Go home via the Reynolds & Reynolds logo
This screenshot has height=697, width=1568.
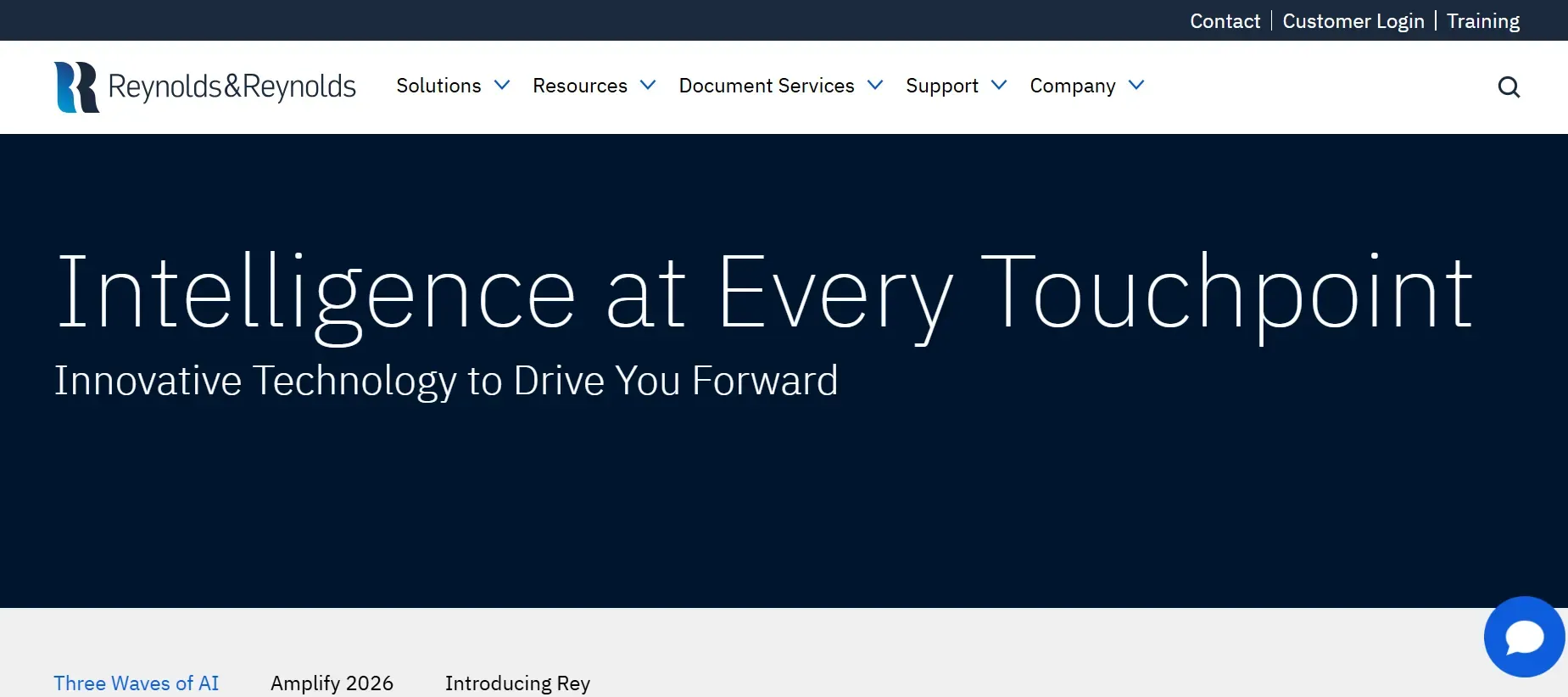pos(205,86)
